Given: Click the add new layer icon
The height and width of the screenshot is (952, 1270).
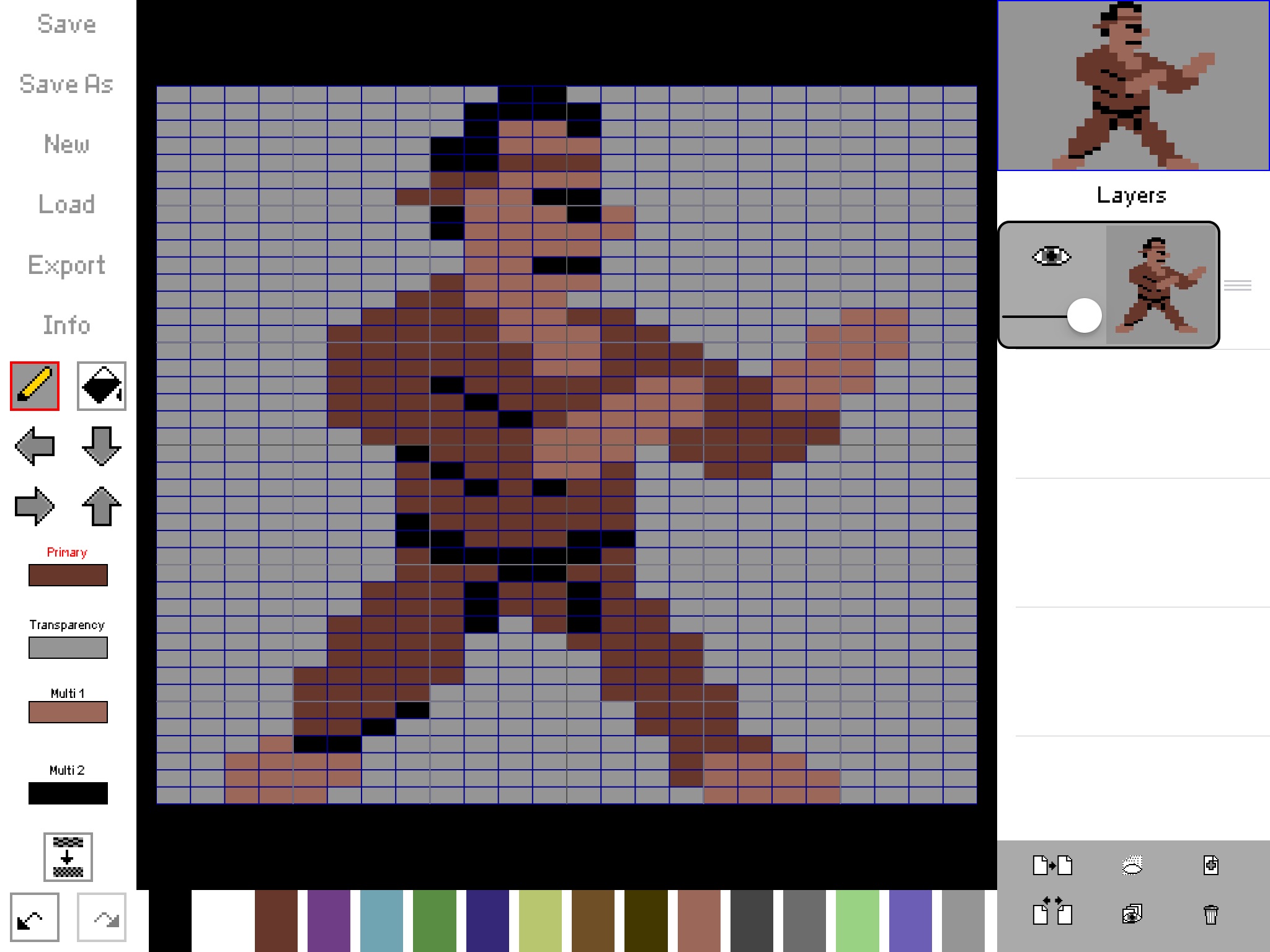Looking at the screenshot, I should pyautogui.click(x=1210, y=865).
